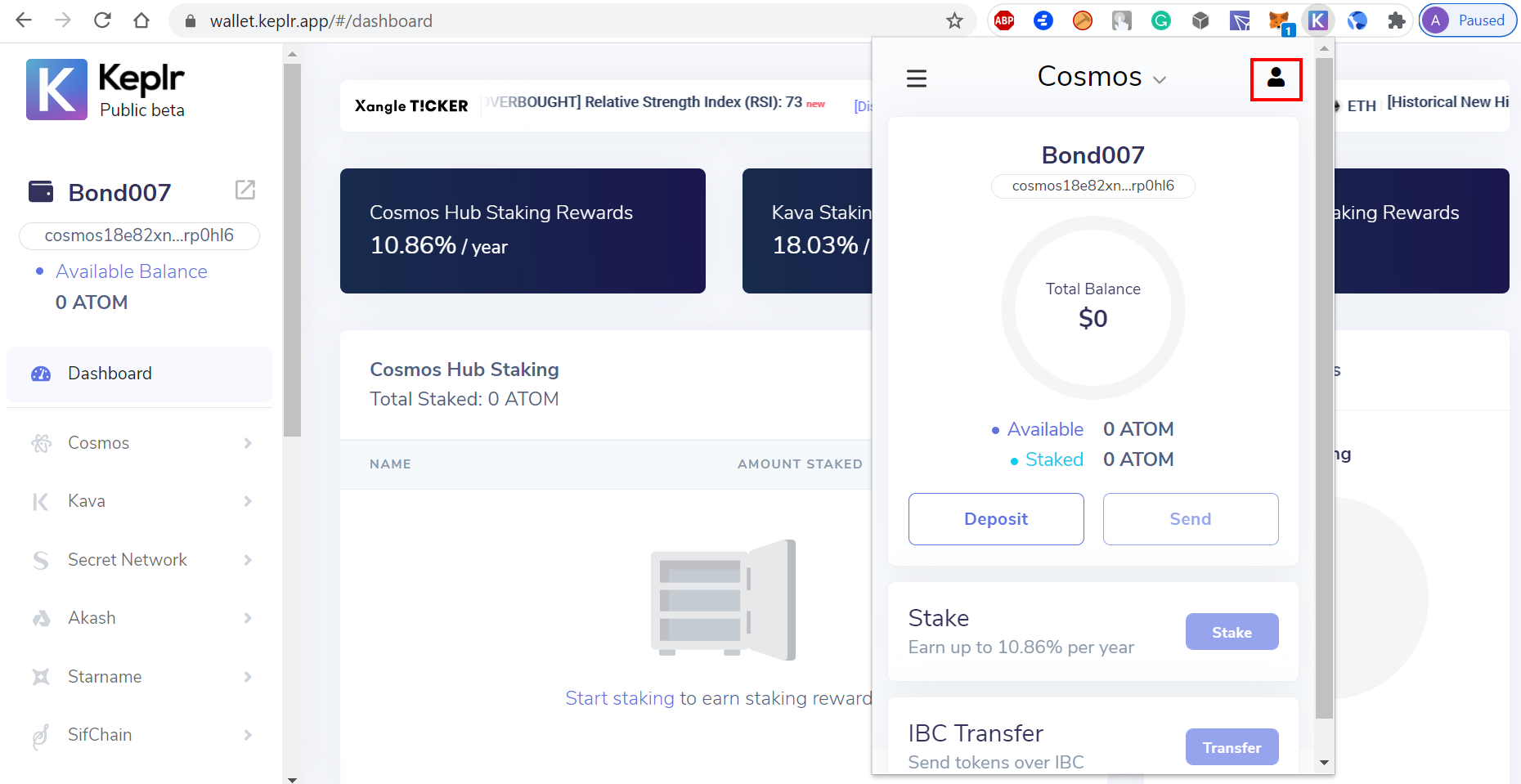Click the Available Balance label in sidebar
Viewport: 1521px width, 784px height.
click(x=132, y=271)
